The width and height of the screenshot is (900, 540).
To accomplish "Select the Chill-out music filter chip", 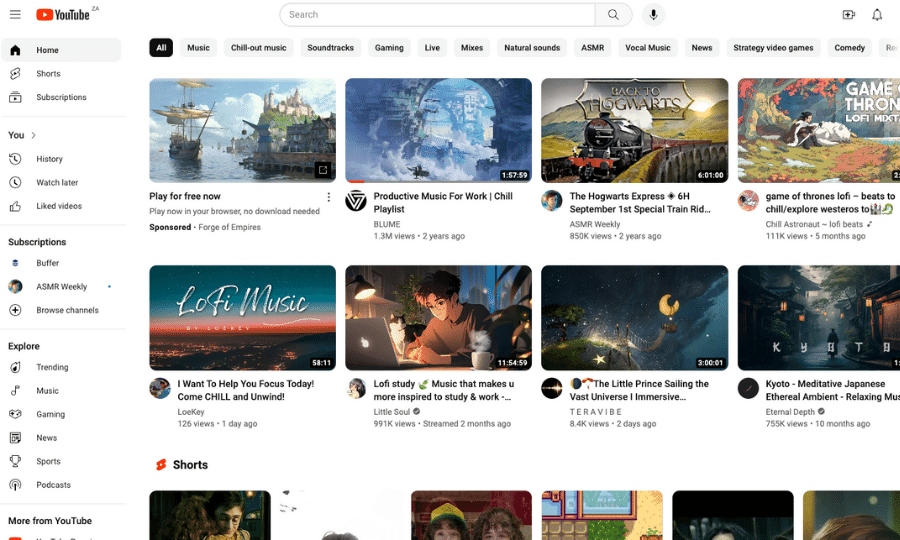I will tap(258, 48).
